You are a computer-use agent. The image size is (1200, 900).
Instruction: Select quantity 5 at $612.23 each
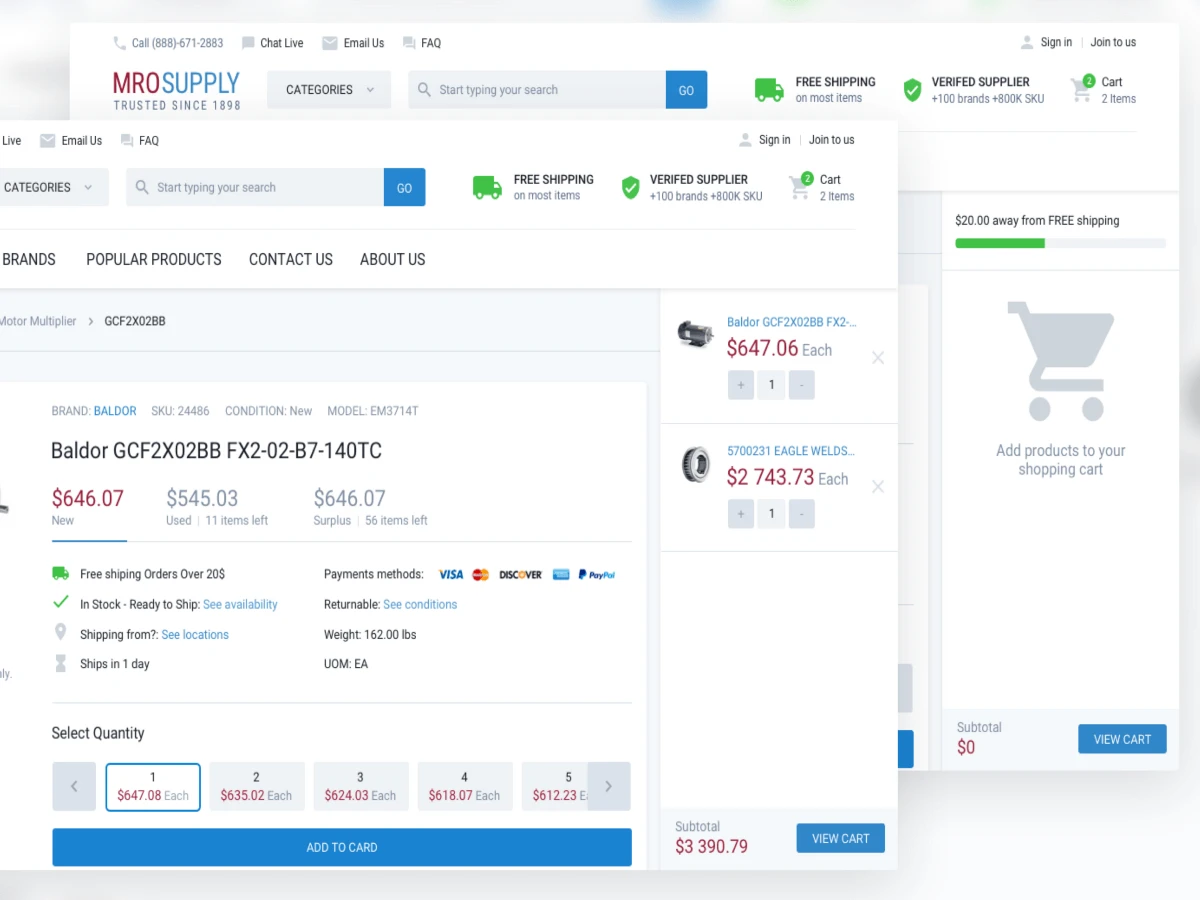coord(555,787)
